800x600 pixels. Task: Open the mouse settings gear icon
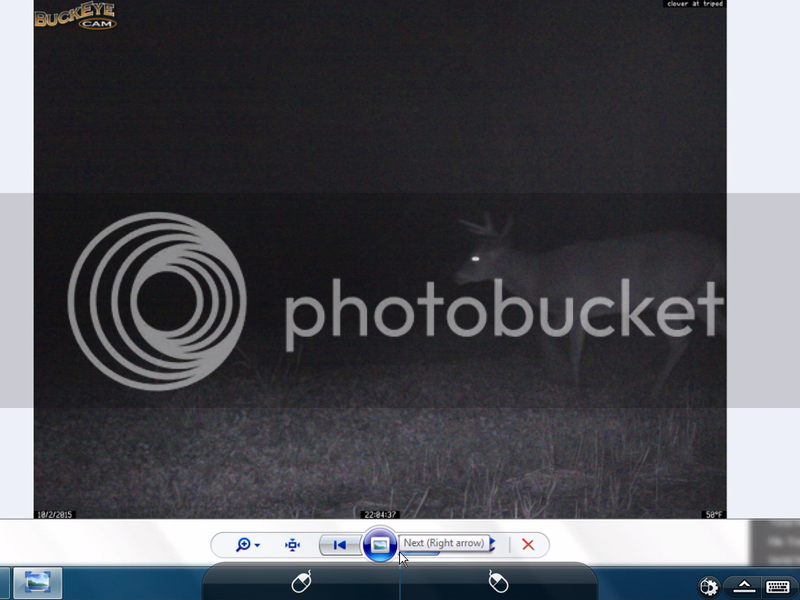[x=708, y=586]
